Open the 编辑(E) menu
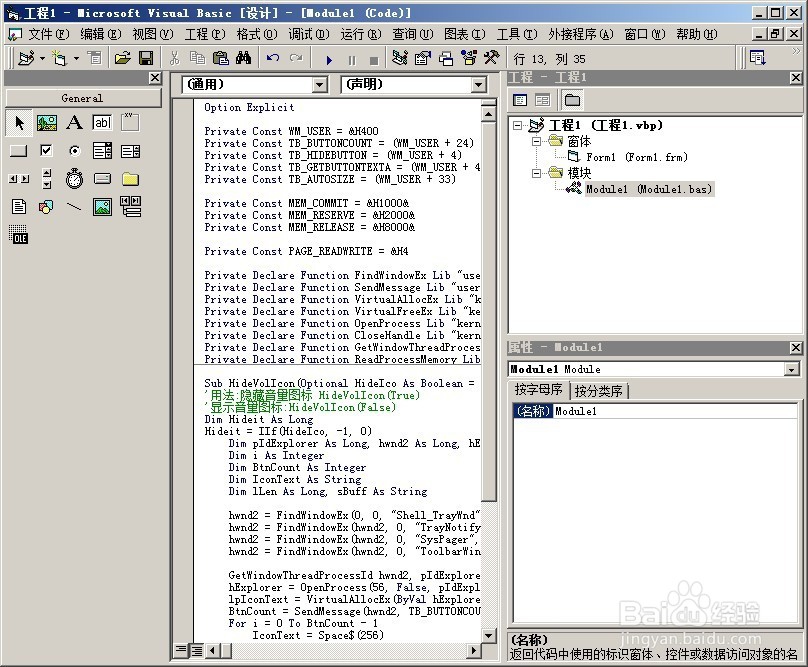 [100, 35]
